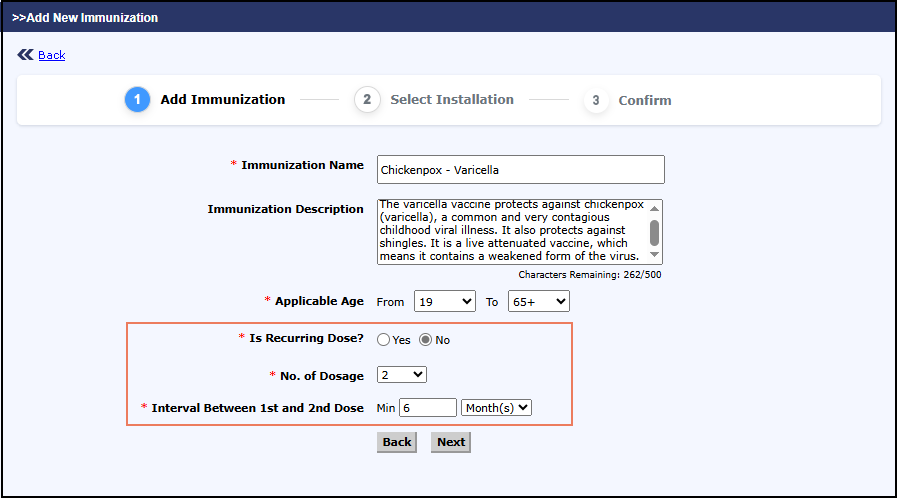Click the double-chevron back arrow icon
The image size is (897, 498).
pos(25,55)
